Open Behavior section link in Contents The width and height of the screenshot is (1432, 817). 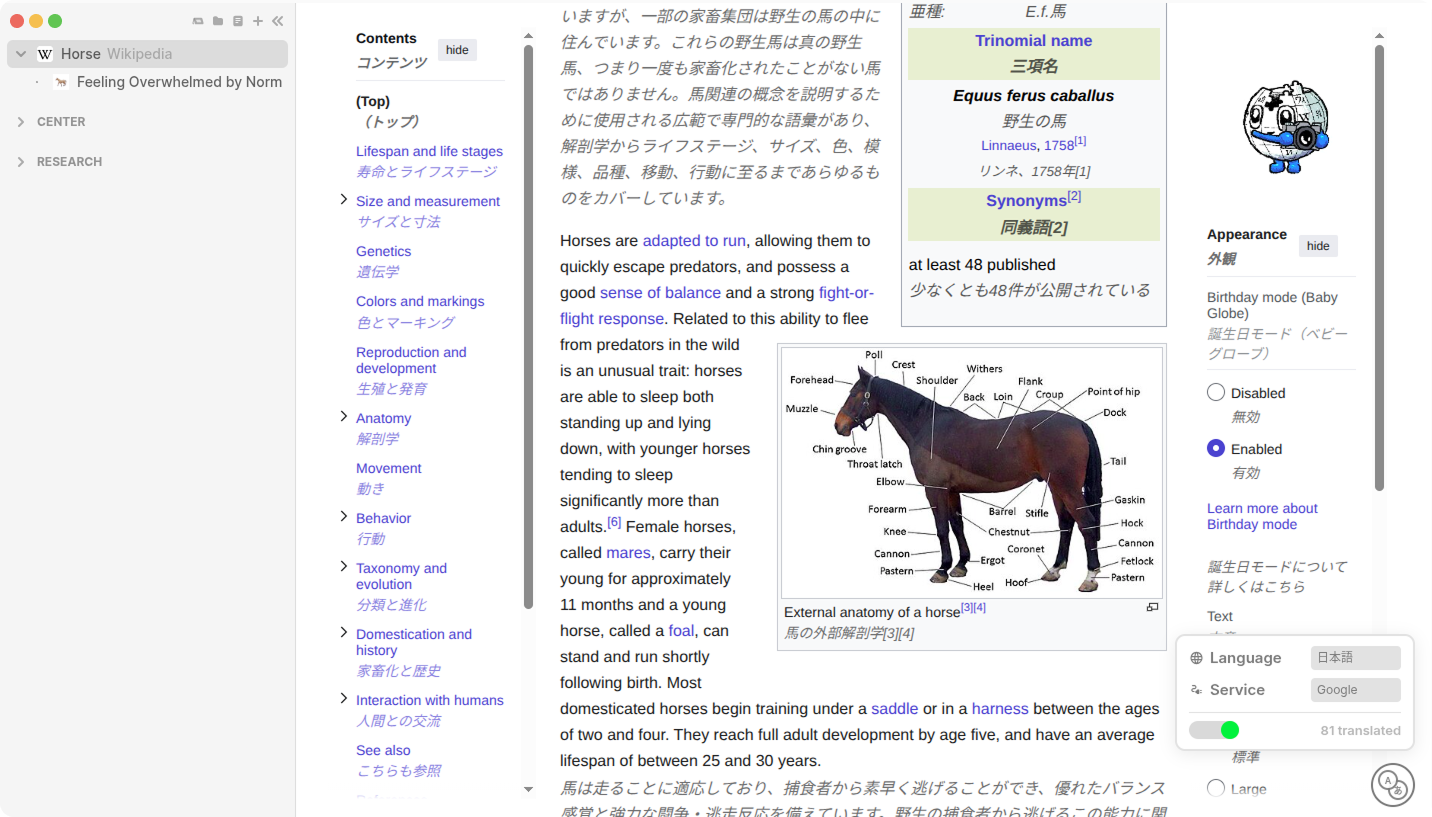(383, 518)
